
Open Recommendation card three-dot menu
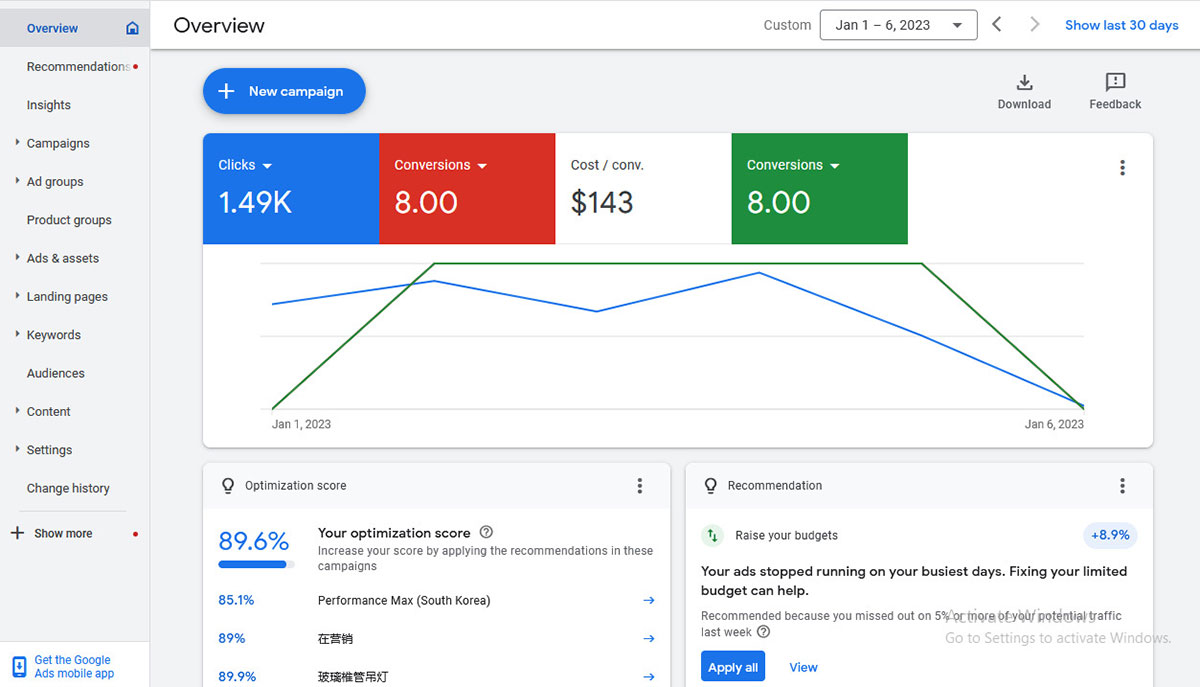pos(1122,486)
